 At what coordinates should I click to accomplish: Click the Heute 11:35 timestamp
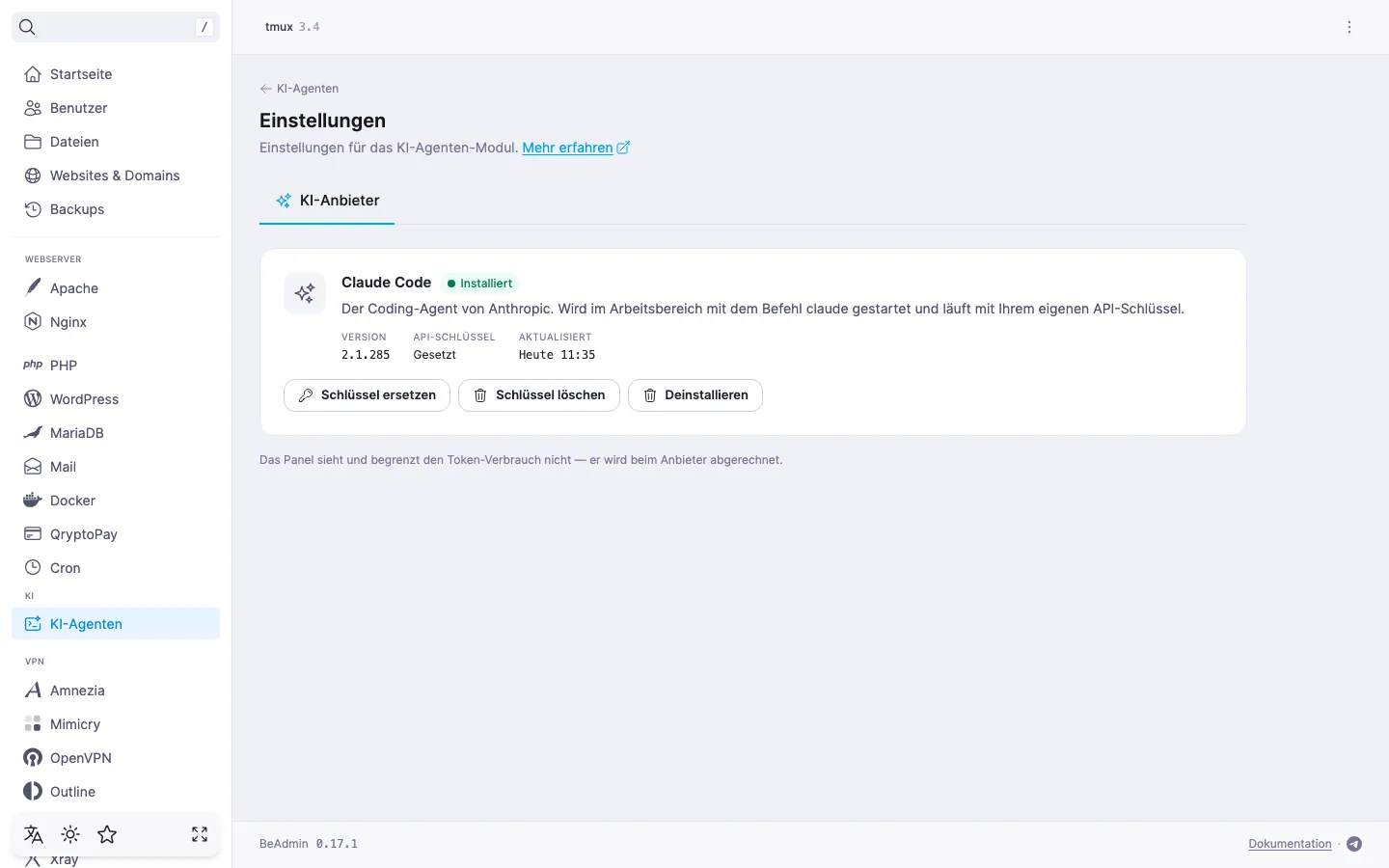point(557,355)
